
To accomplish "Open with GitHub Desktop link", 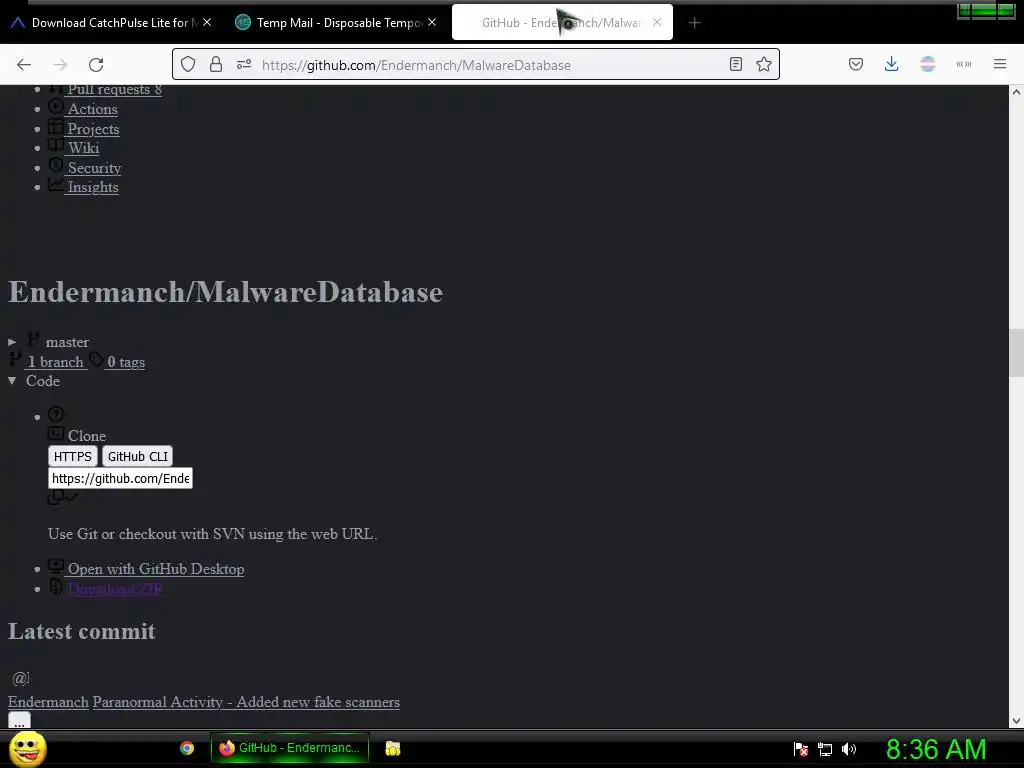I will tap(156, 569).
